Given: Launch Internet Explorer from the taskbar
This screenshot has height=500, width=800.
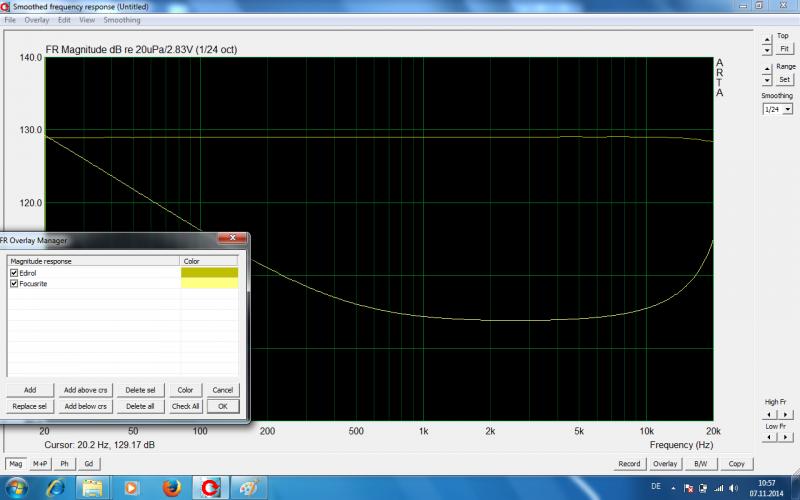Looking at the screenshot, I should click(56, 487).
